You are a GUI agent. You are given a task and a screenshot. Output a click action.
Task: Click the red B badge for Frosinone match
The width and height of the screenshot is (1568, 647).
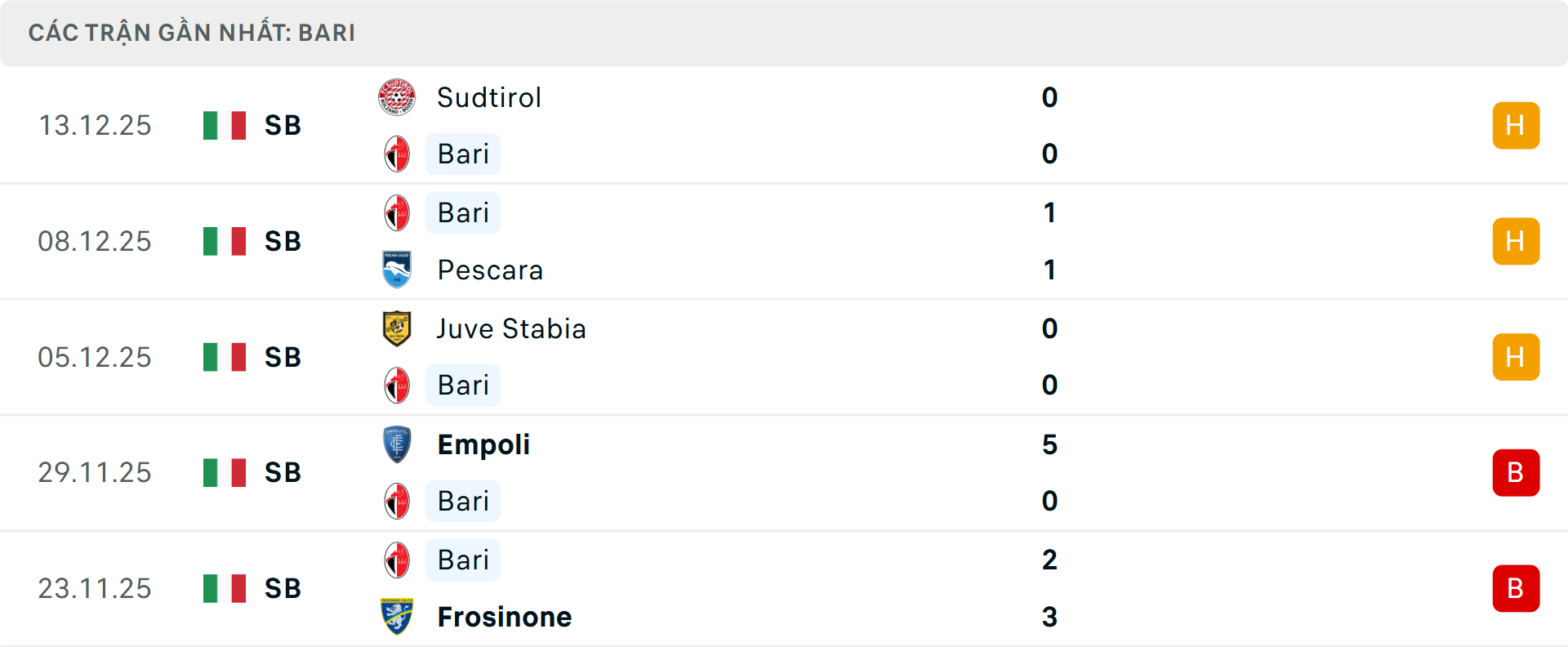[x=1516, y=588]
